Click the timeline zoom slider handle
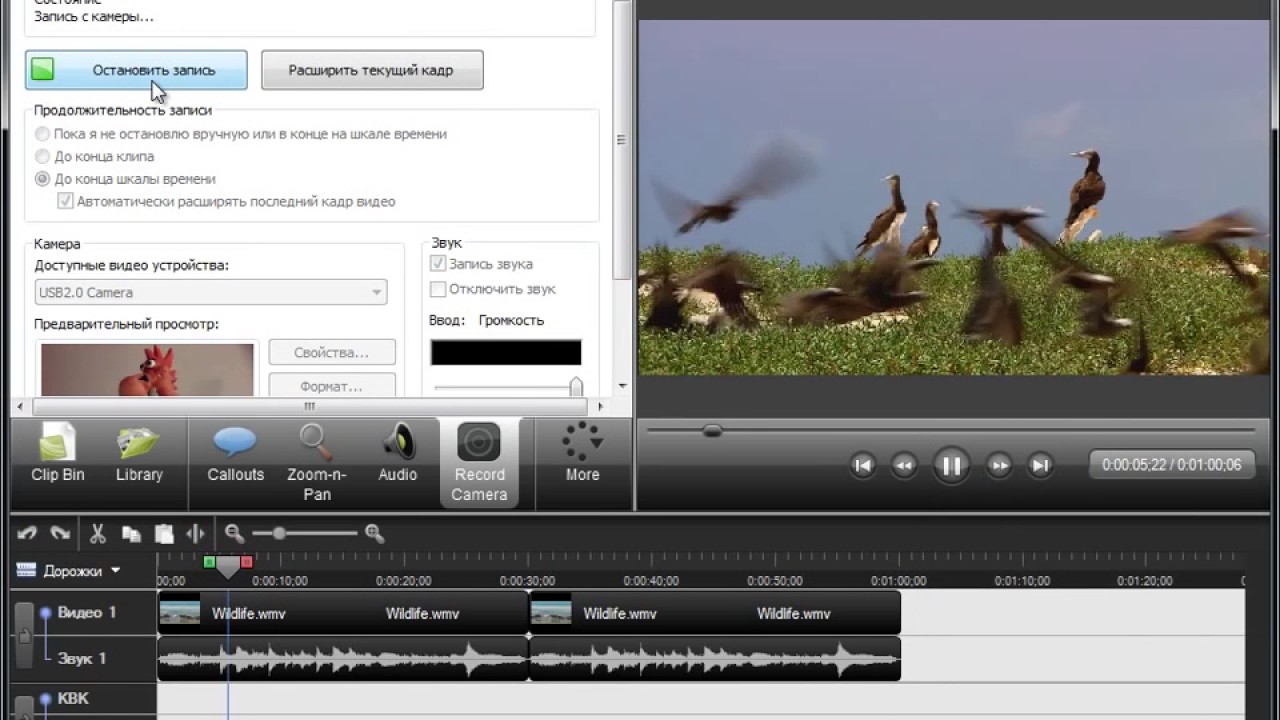The height and width of the screenshot is (720, 1280). [279, 534]
